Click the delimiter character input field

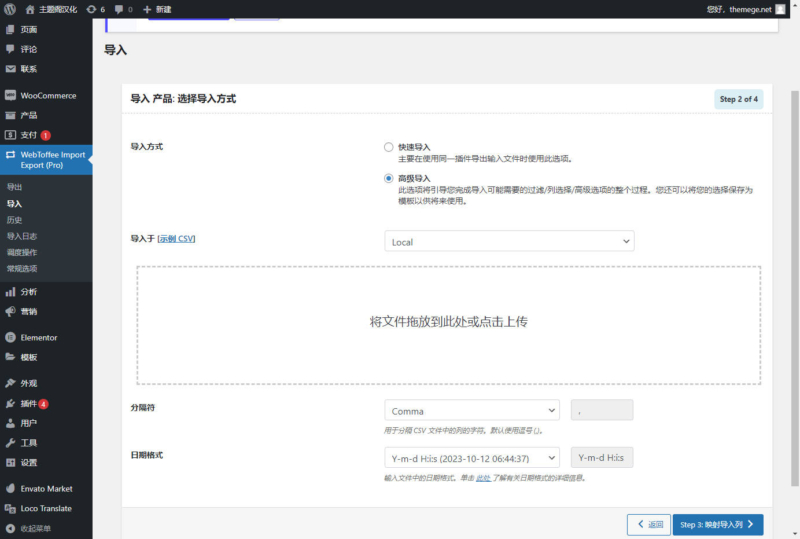tap(602, 410)
